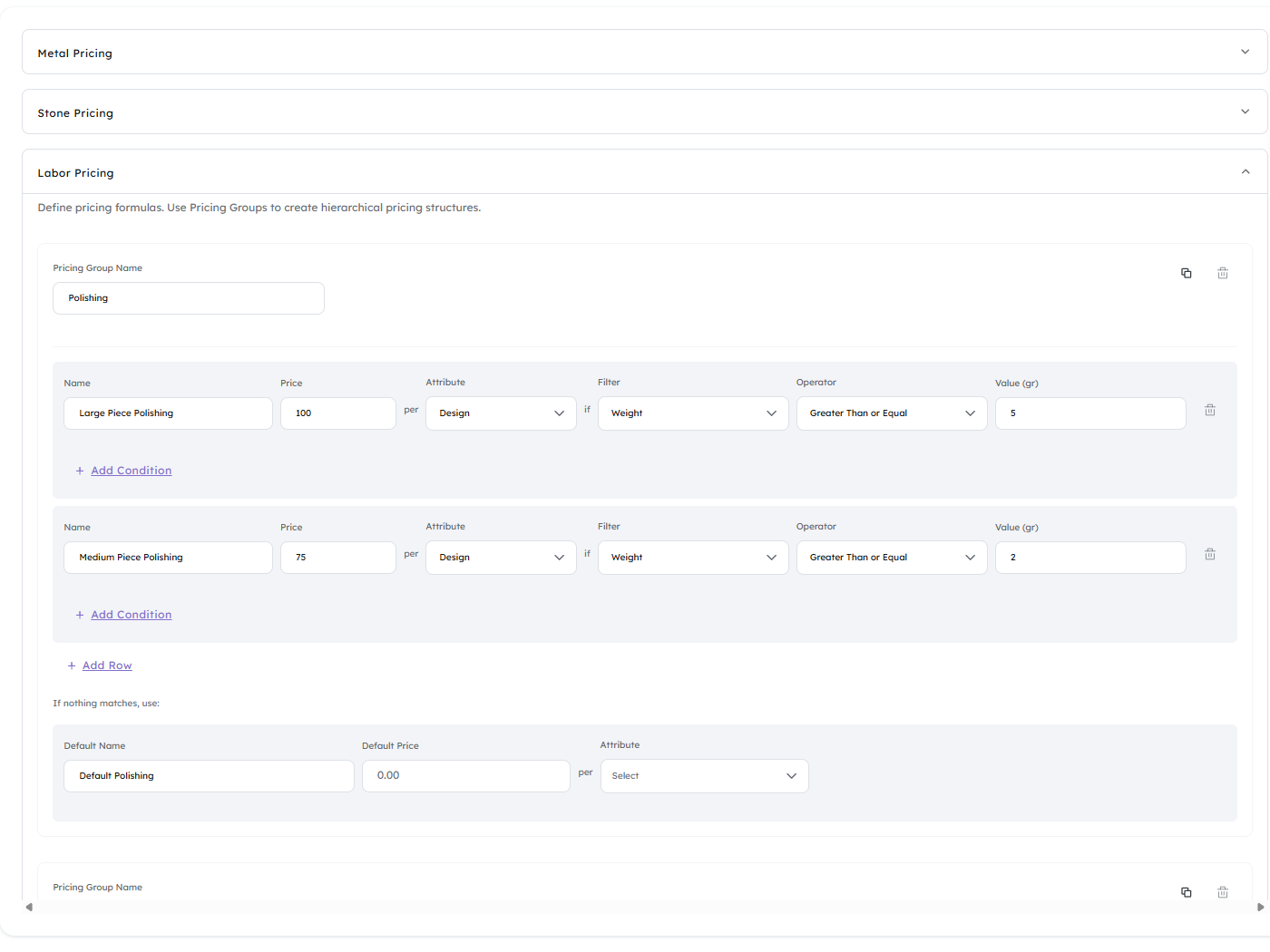
Task: Edit the value field showing 5
Action: coord(1090,413)
